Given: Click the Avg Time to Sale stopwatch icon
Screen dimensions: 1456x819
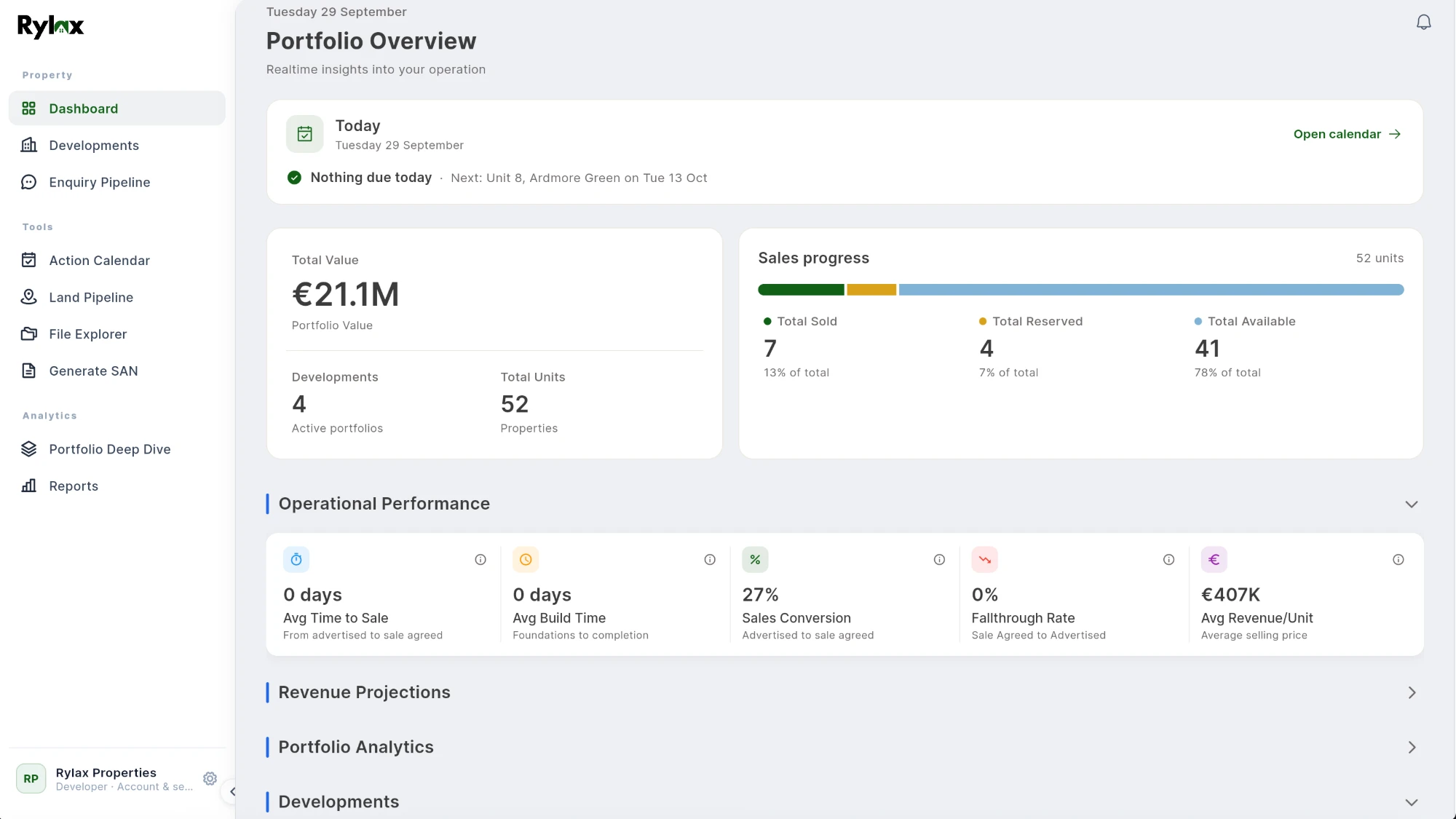Looking at the screenshot, I should tap(296, 560).
